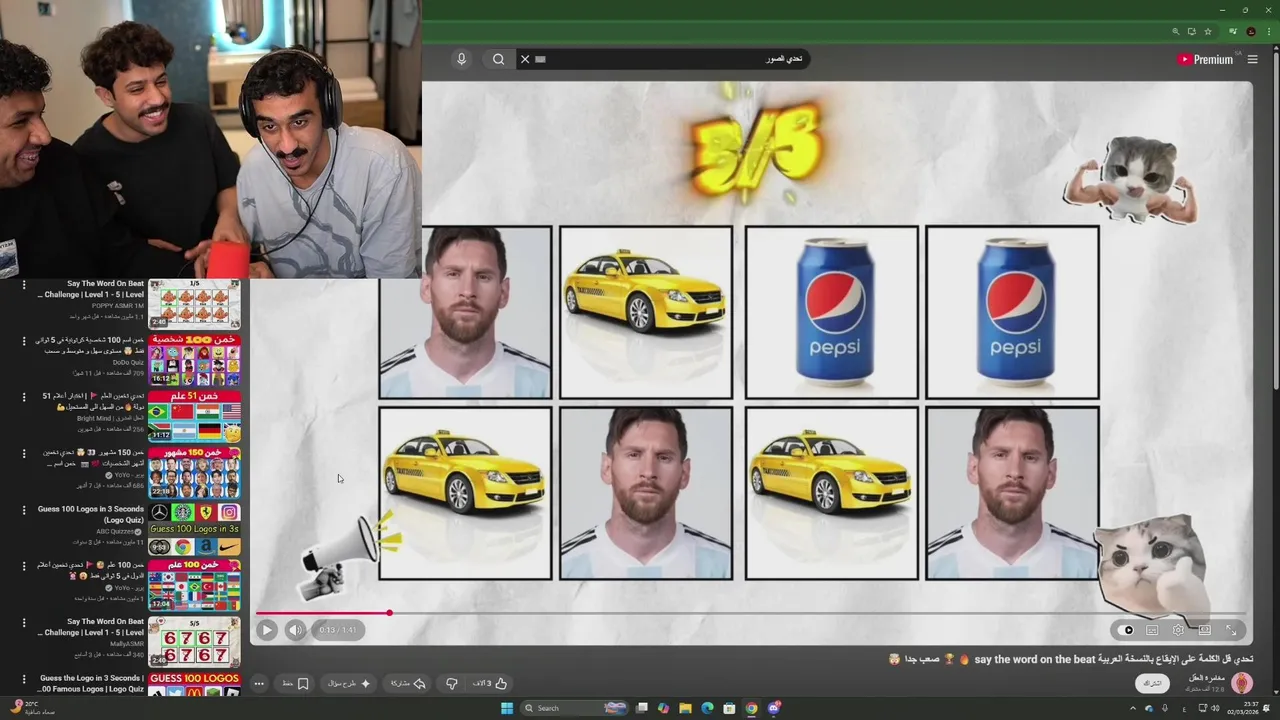
Task: Toggle the autoplay switch in the player
Action: pyautogui.click(x=1128, y=630)
